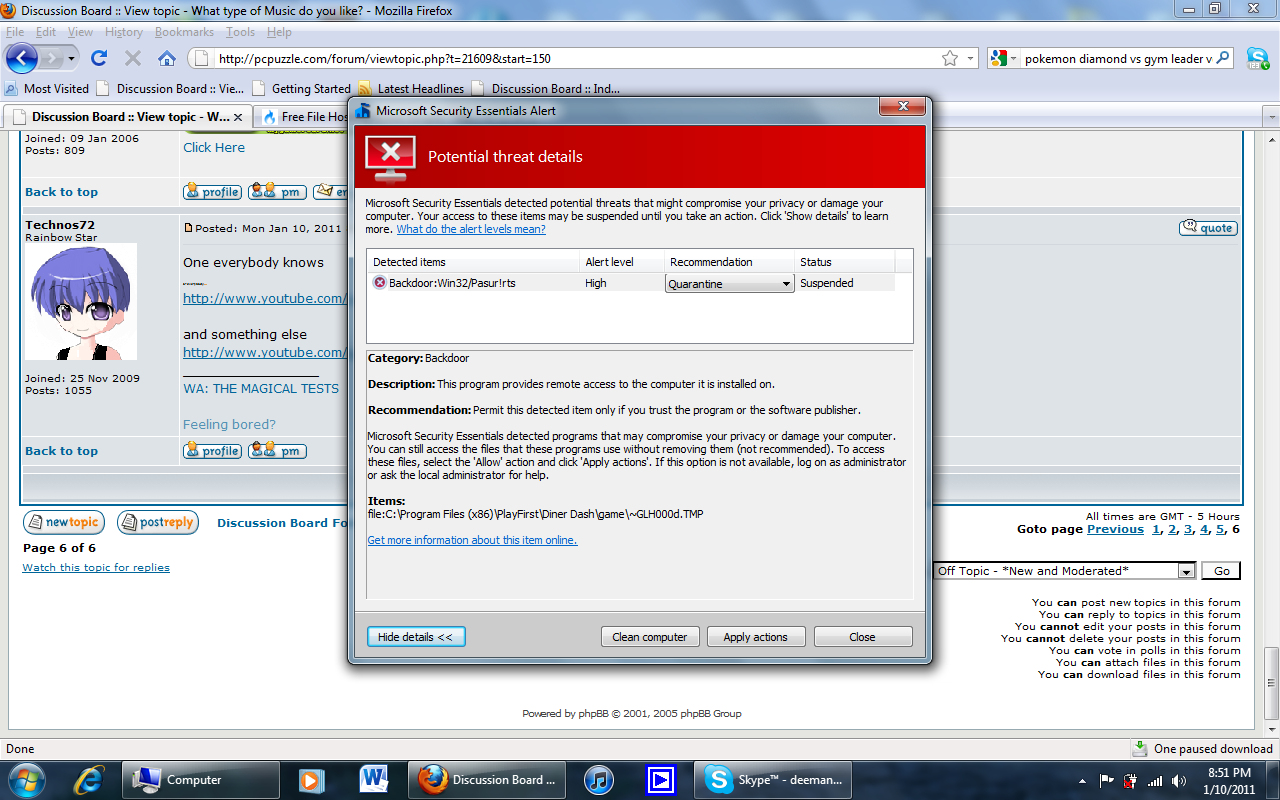Viewport: 1280px width, 800px height.
Task: Open Latest Headlines feed bookmark
Action: point(411,88)
